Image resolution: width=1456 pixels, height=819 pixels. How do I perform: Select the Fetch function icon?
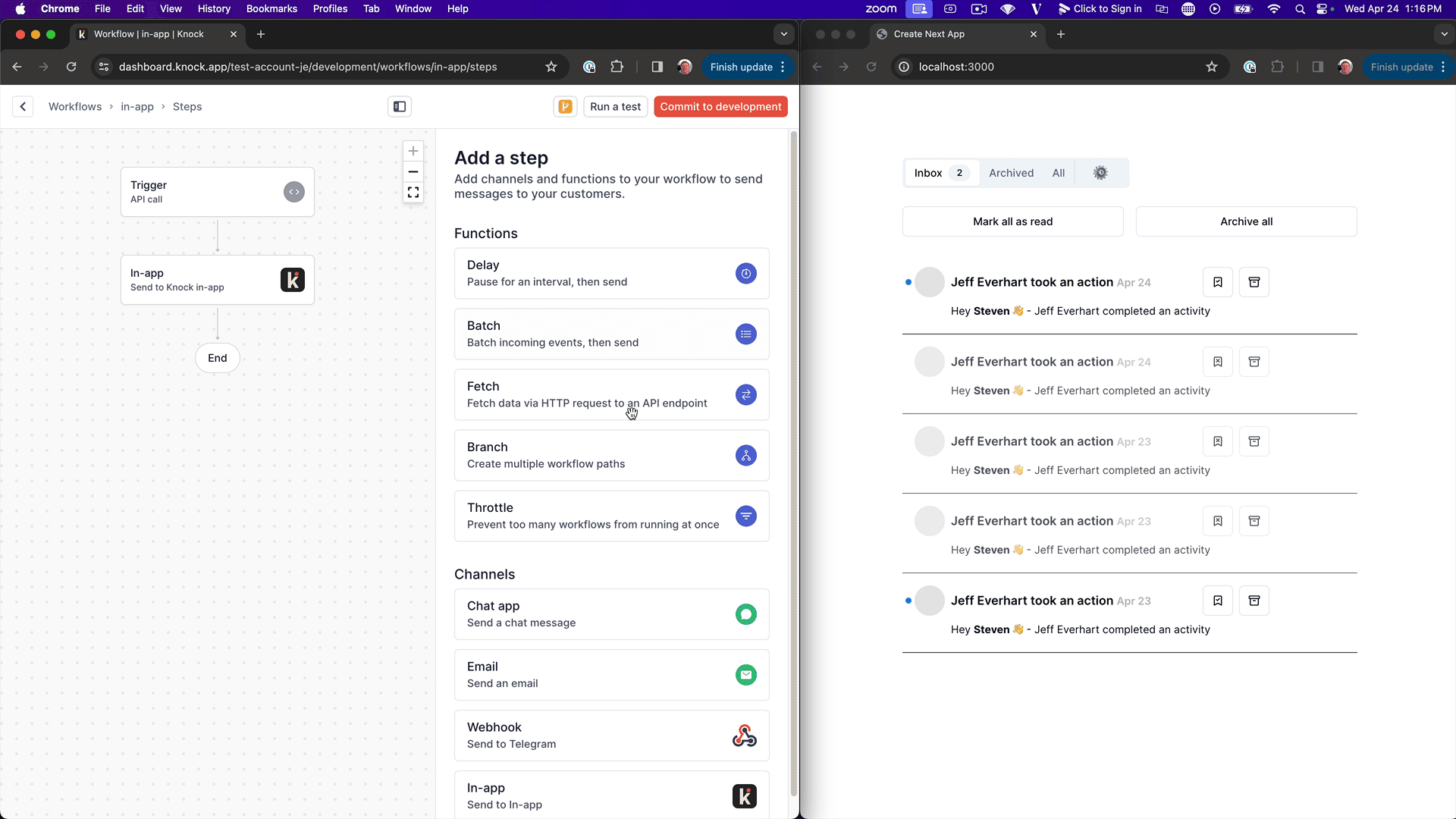click(x=746, y=394)
